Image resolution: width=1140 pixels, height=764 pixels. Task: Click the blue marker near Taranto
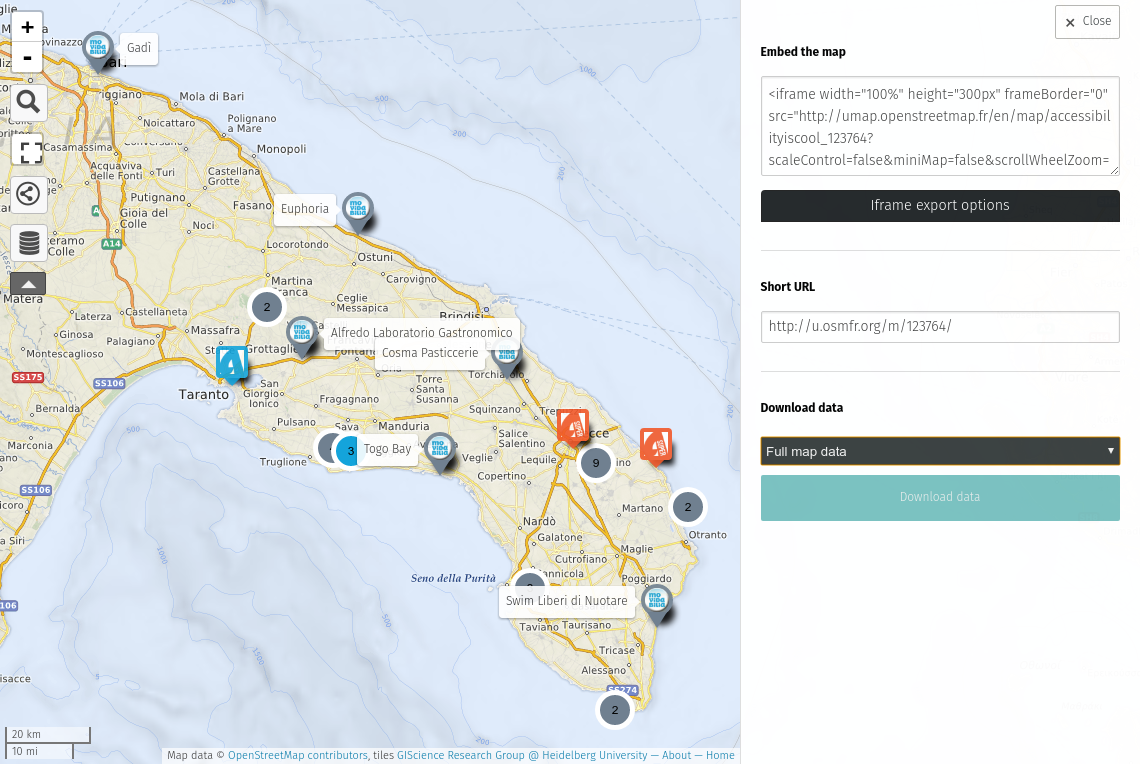[232, 363]
